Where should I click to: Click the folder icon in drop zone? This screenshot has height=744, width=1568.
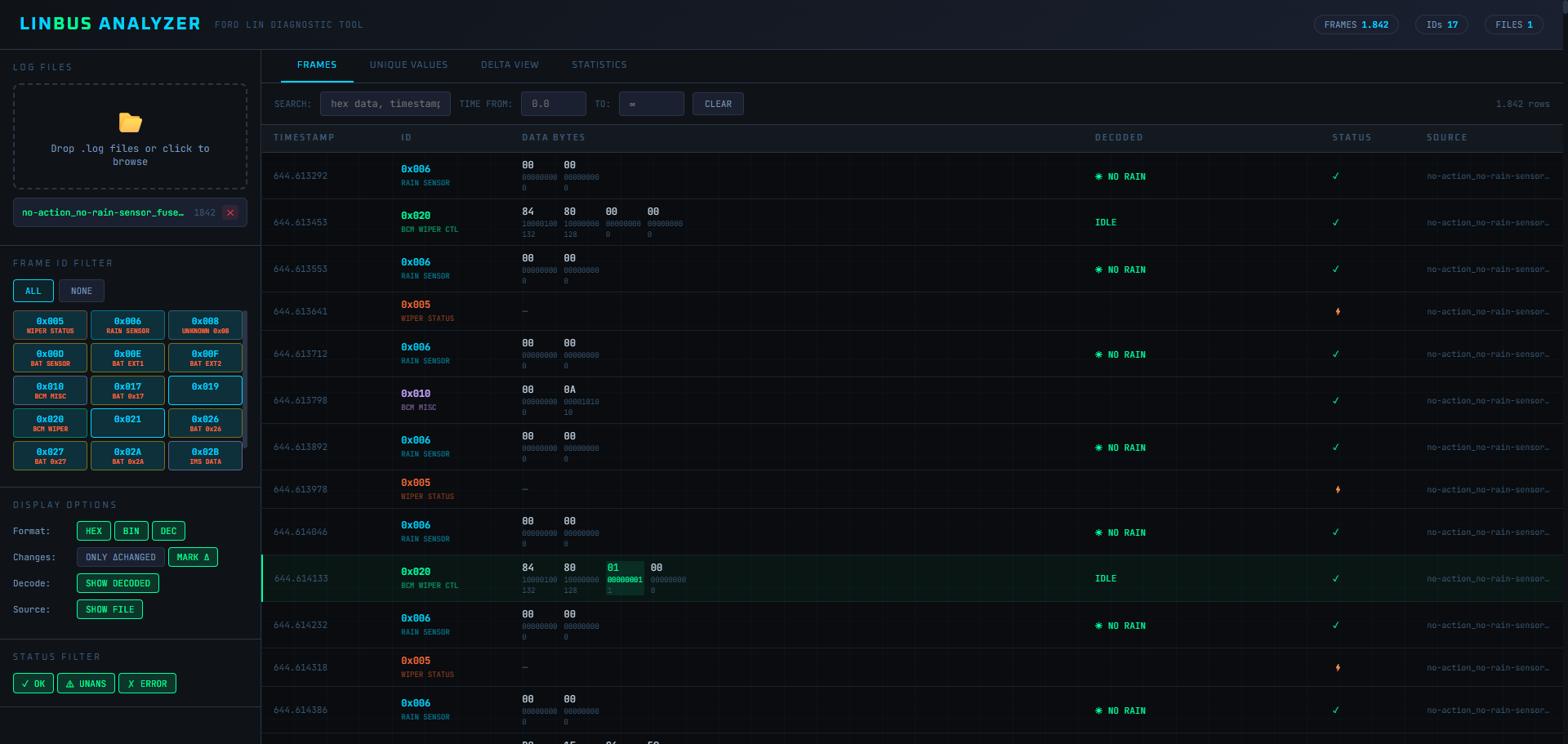[x=130, y=123]
